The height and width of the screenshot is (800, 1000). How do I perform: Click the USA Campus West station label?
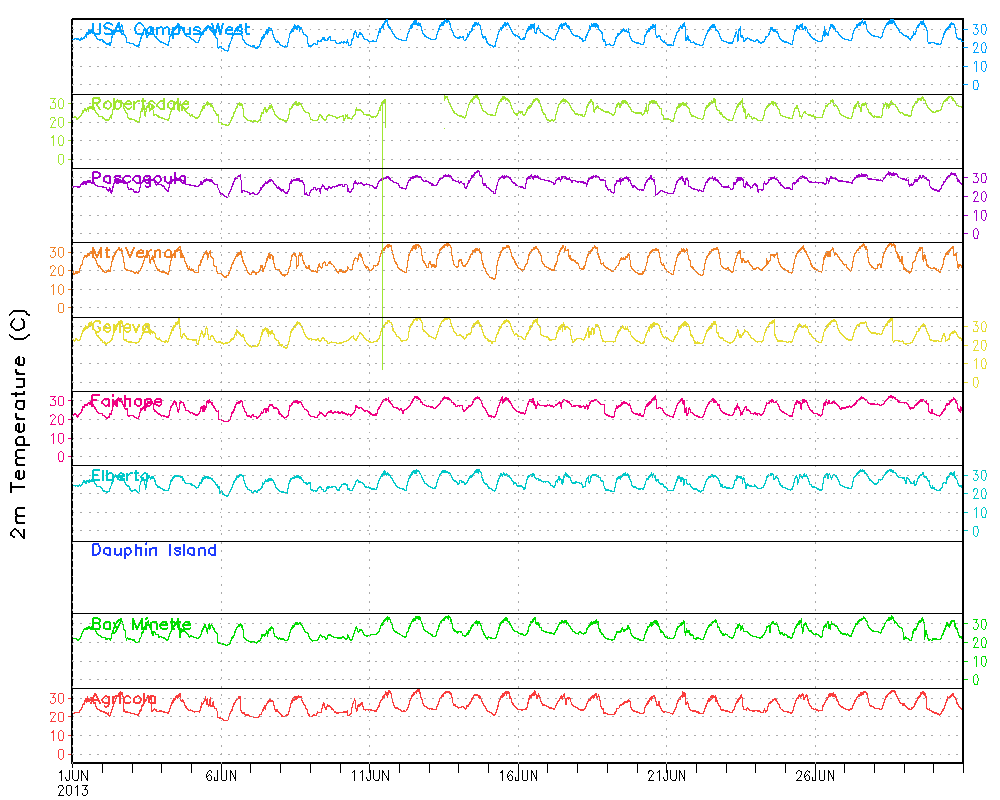170,30
